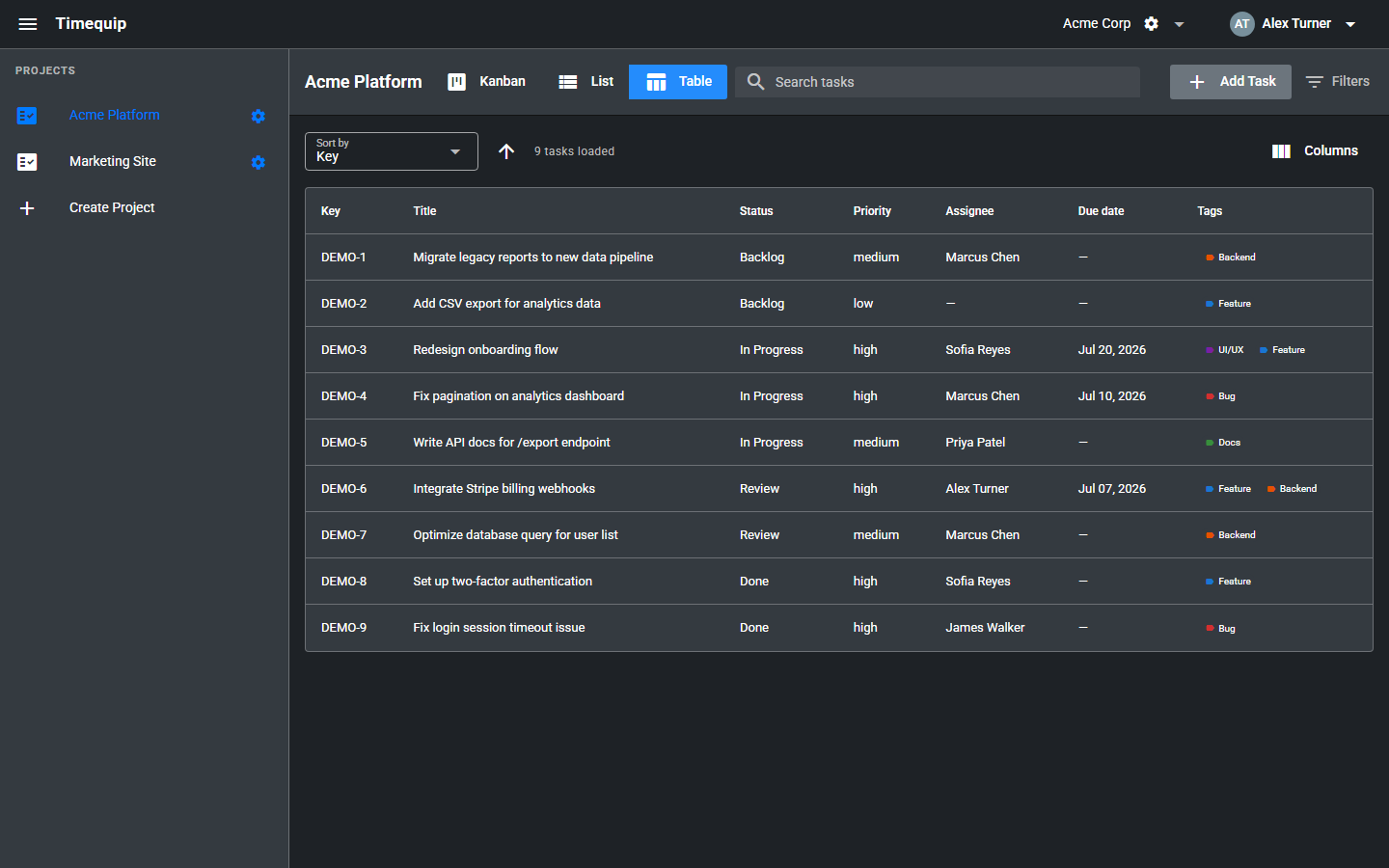Screen dimensions: 1389x868
Task: Click Priya Patel assignee cell
Action: (x=975, y=443)
